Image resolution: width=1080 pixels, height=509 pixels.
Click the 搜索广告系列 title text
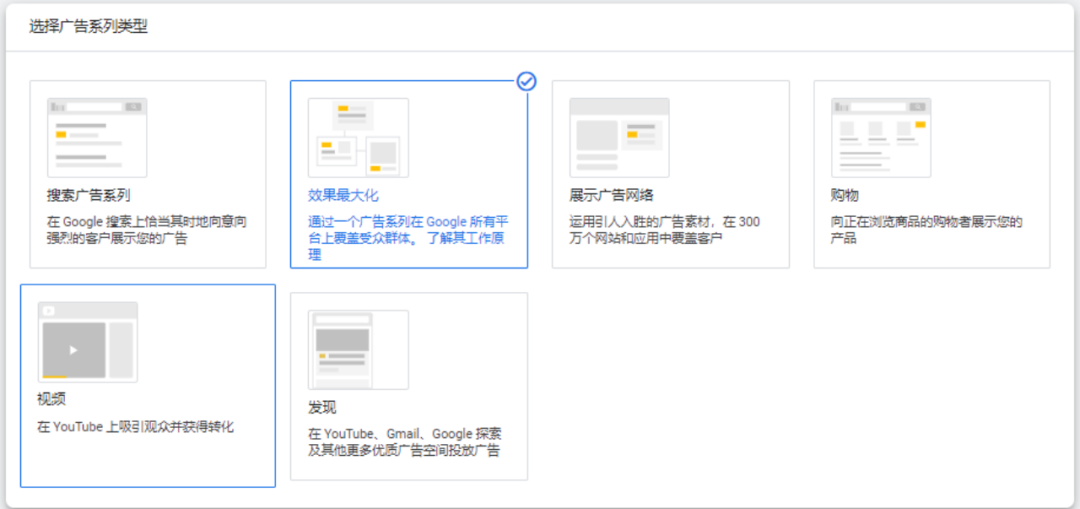tap(88, 195)
